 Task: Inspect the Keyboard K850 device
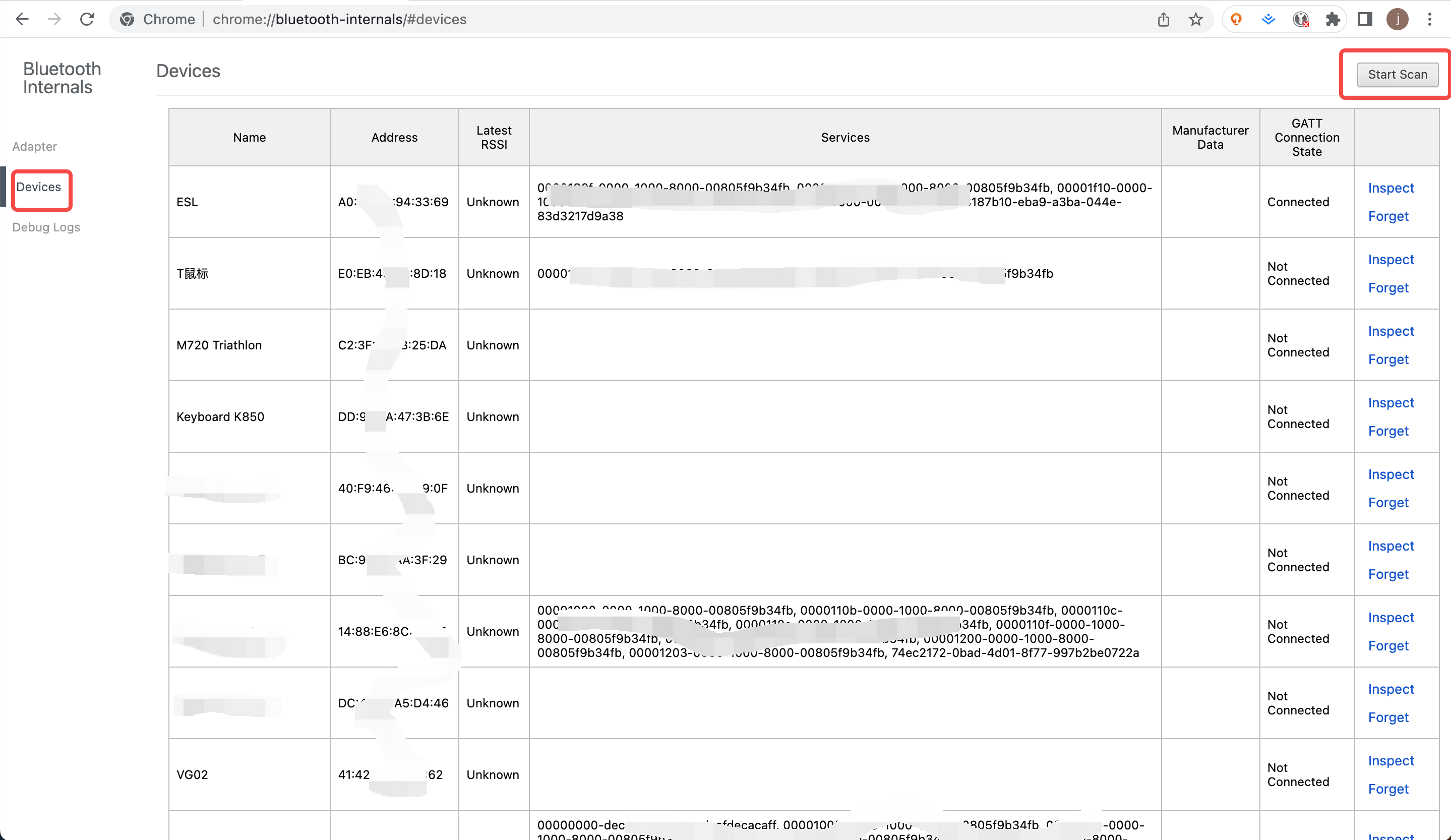click(1390, 402)
